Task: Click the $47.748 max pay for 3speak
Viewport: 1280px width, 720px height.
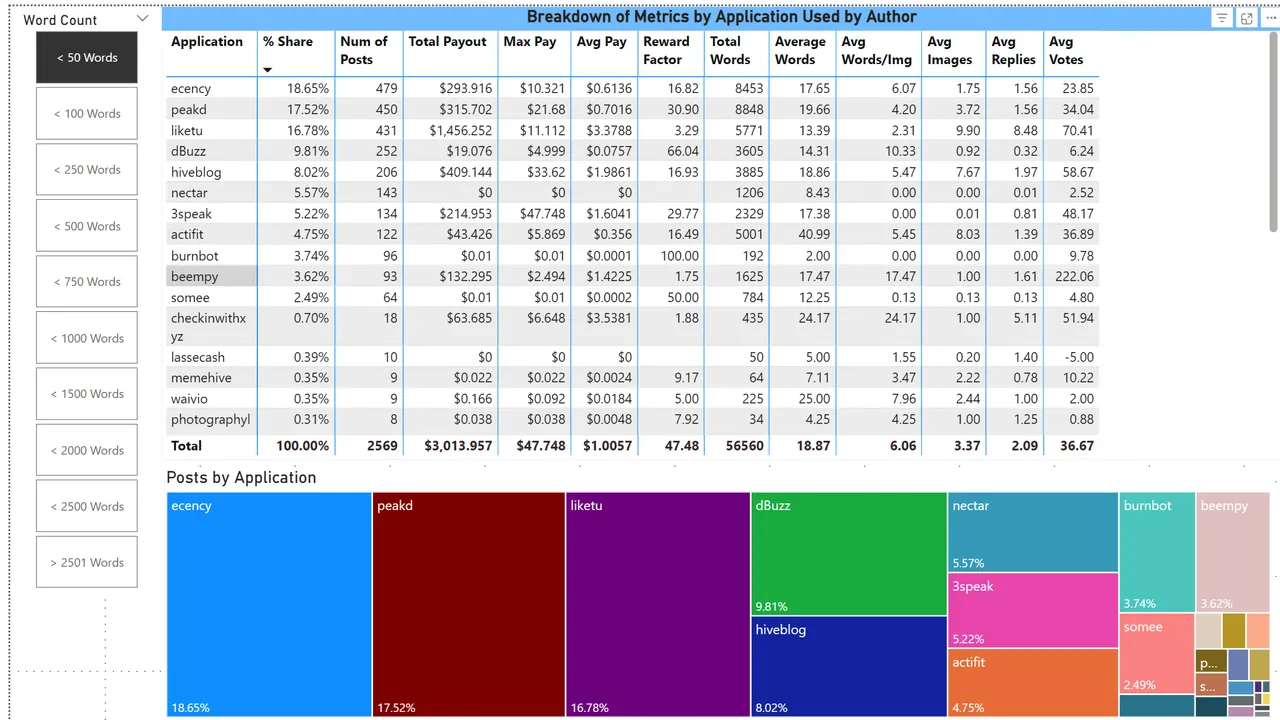Action: click(x=543, y=214)
